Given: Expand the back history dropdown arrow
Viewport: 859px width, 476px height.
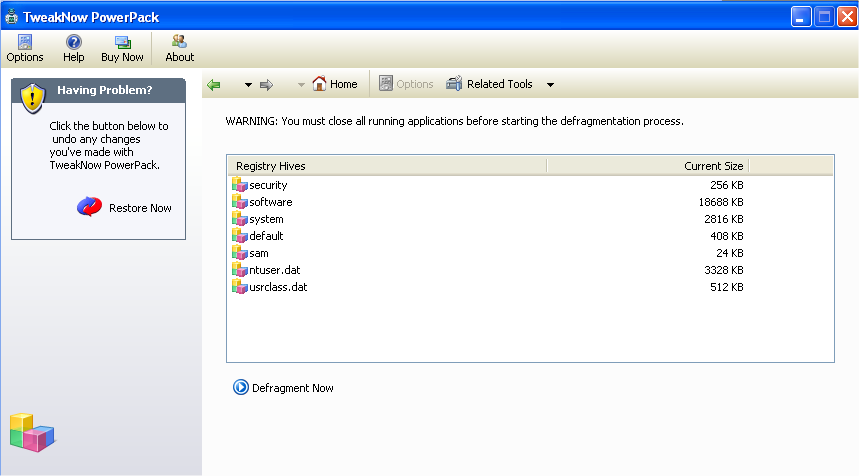Looking at the screenshot, I should click(x=248, y=85).
